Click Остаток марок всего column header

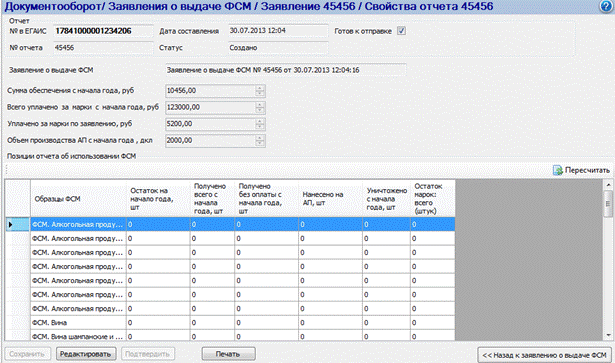point(433,199)
